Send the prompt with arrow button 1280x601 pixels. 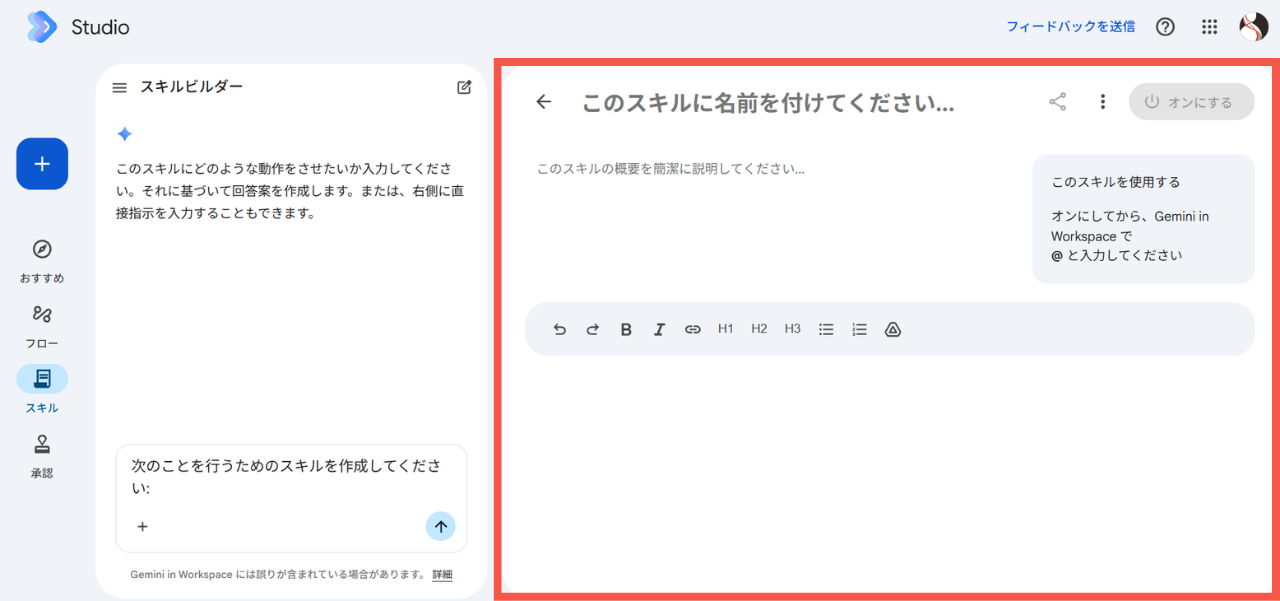(441, 526)
